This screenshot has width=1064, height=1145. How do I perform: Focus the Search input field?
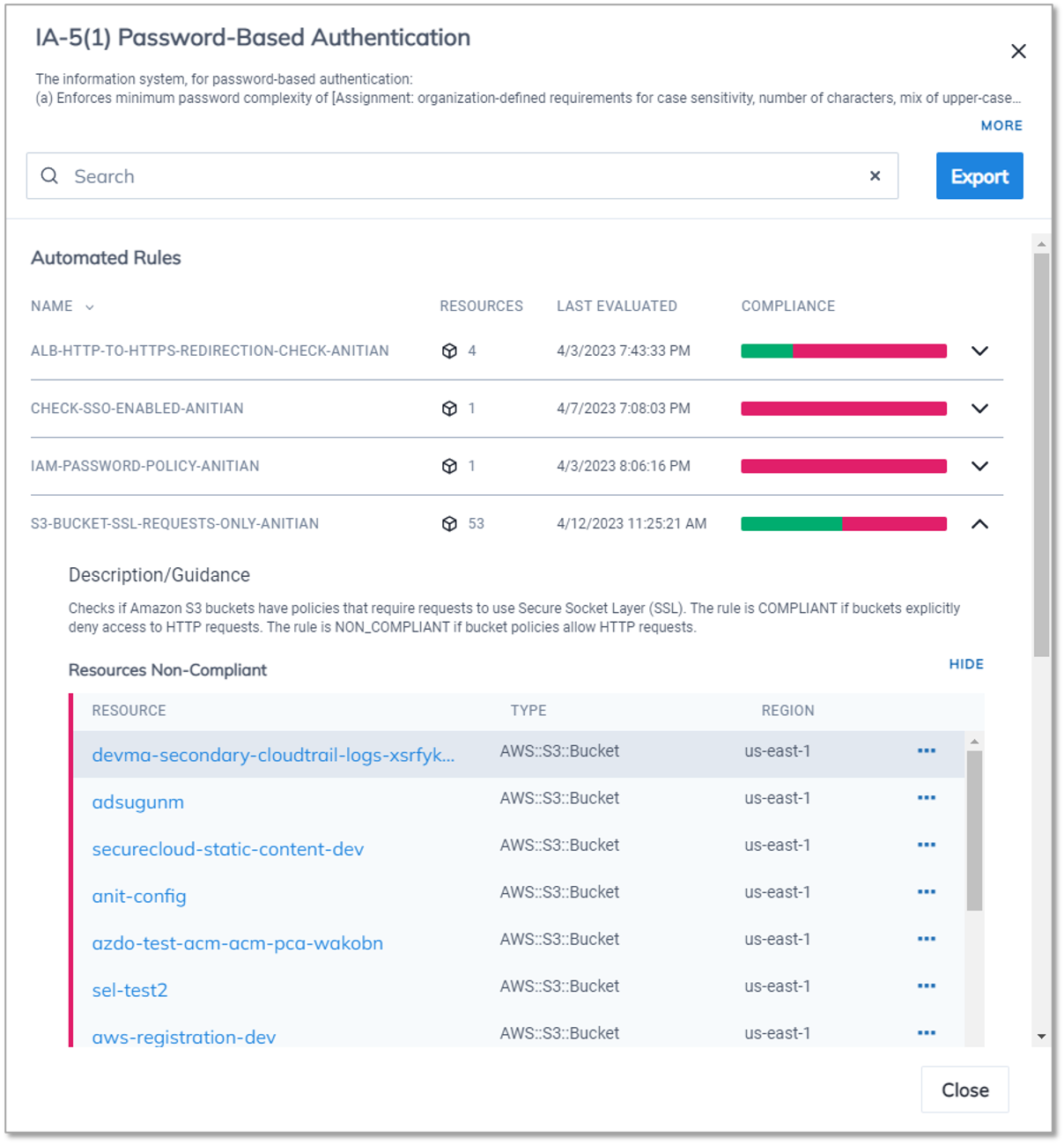[462, 176]
